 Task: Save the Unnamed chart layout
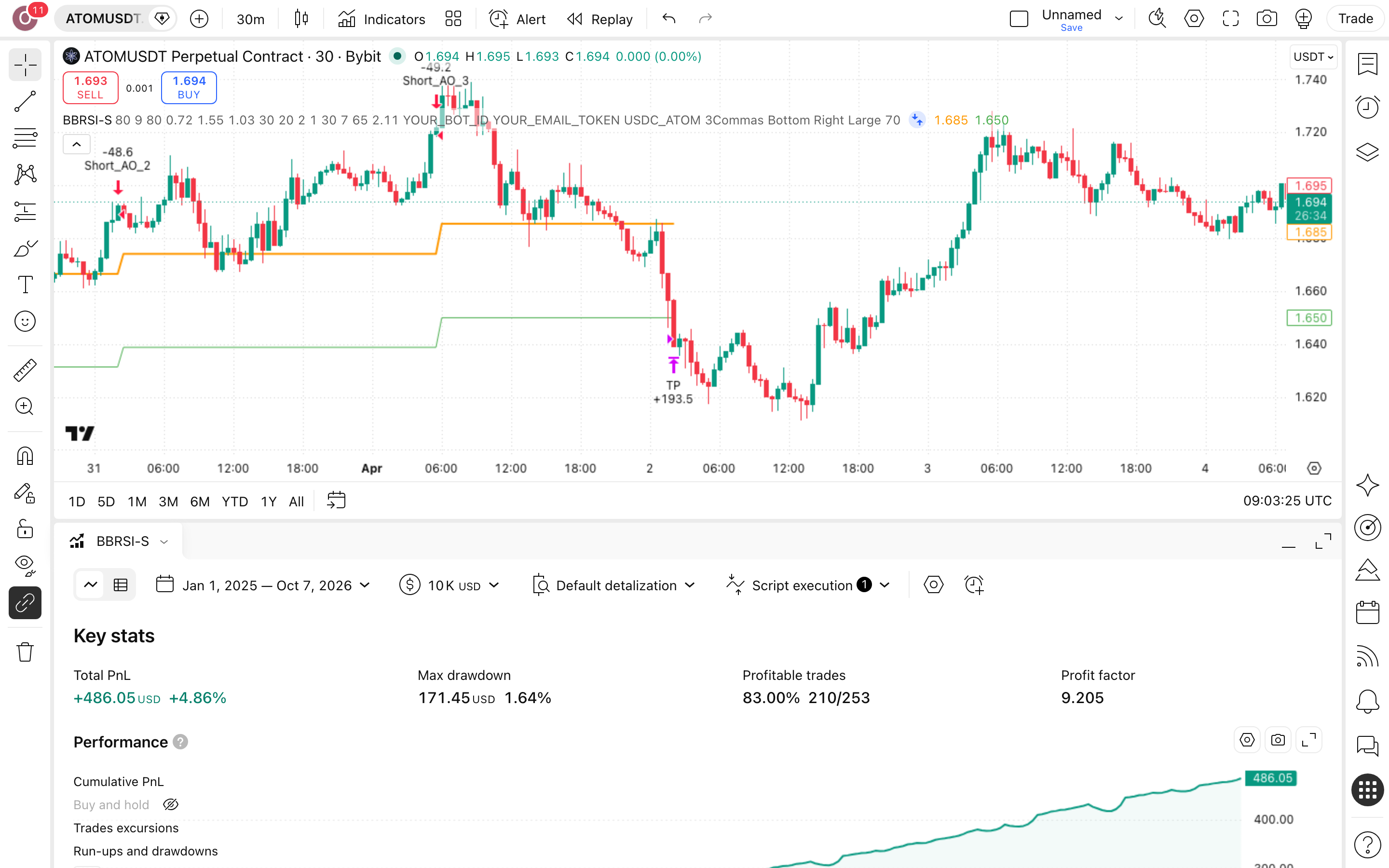tap(1071, 27)
